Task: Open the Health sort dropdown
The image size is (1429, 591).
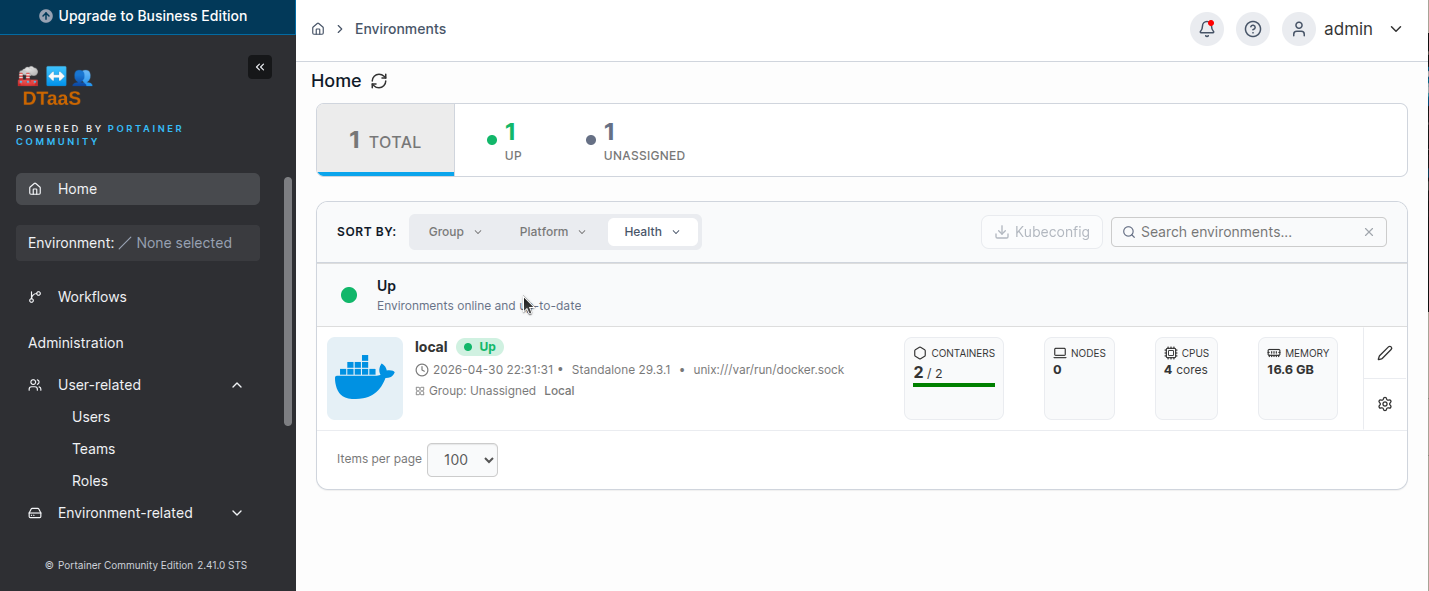Action: tap(652, 232)
